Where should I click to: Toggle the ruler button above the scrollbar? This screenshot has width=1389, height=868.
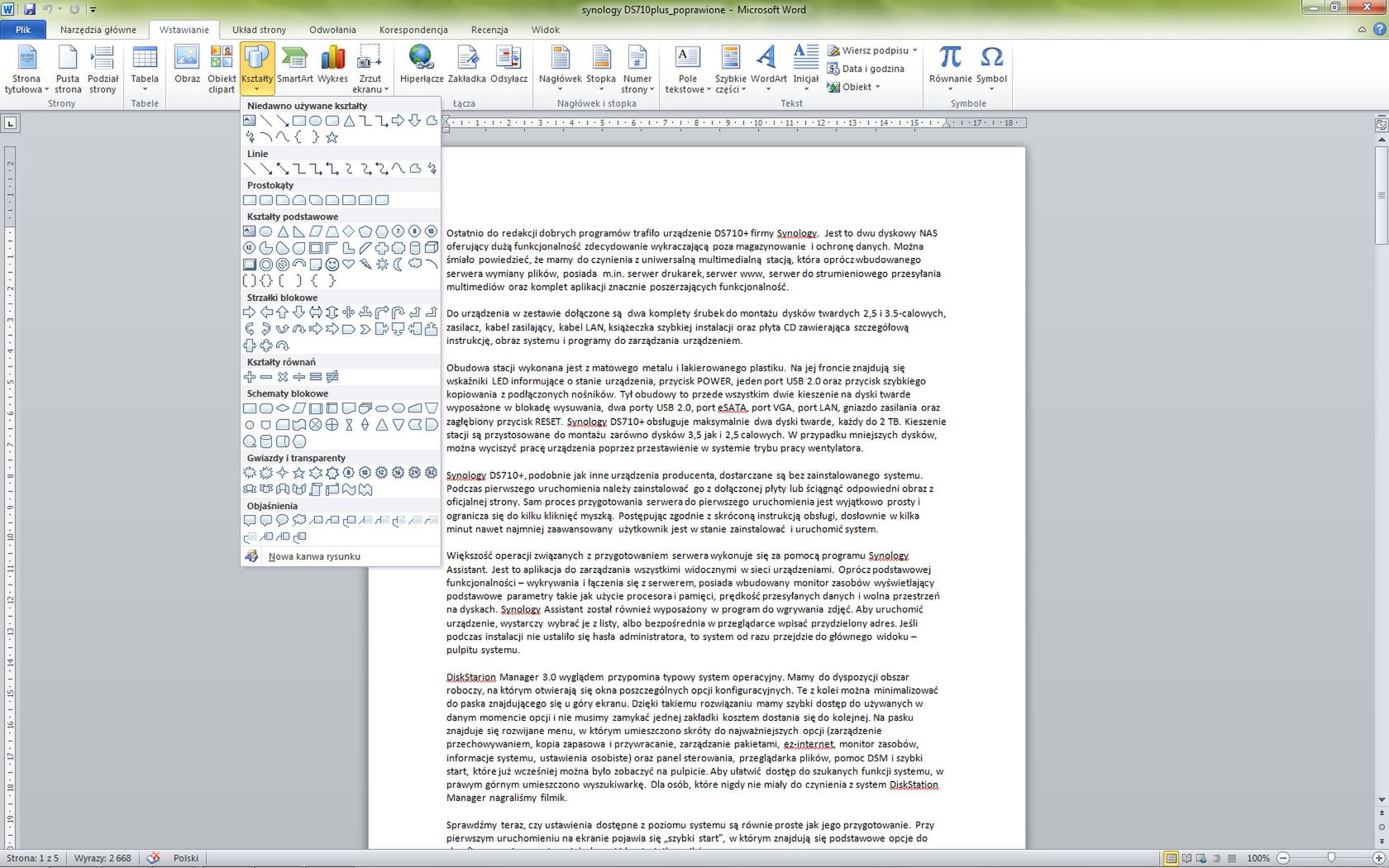tap(1381, 125)
